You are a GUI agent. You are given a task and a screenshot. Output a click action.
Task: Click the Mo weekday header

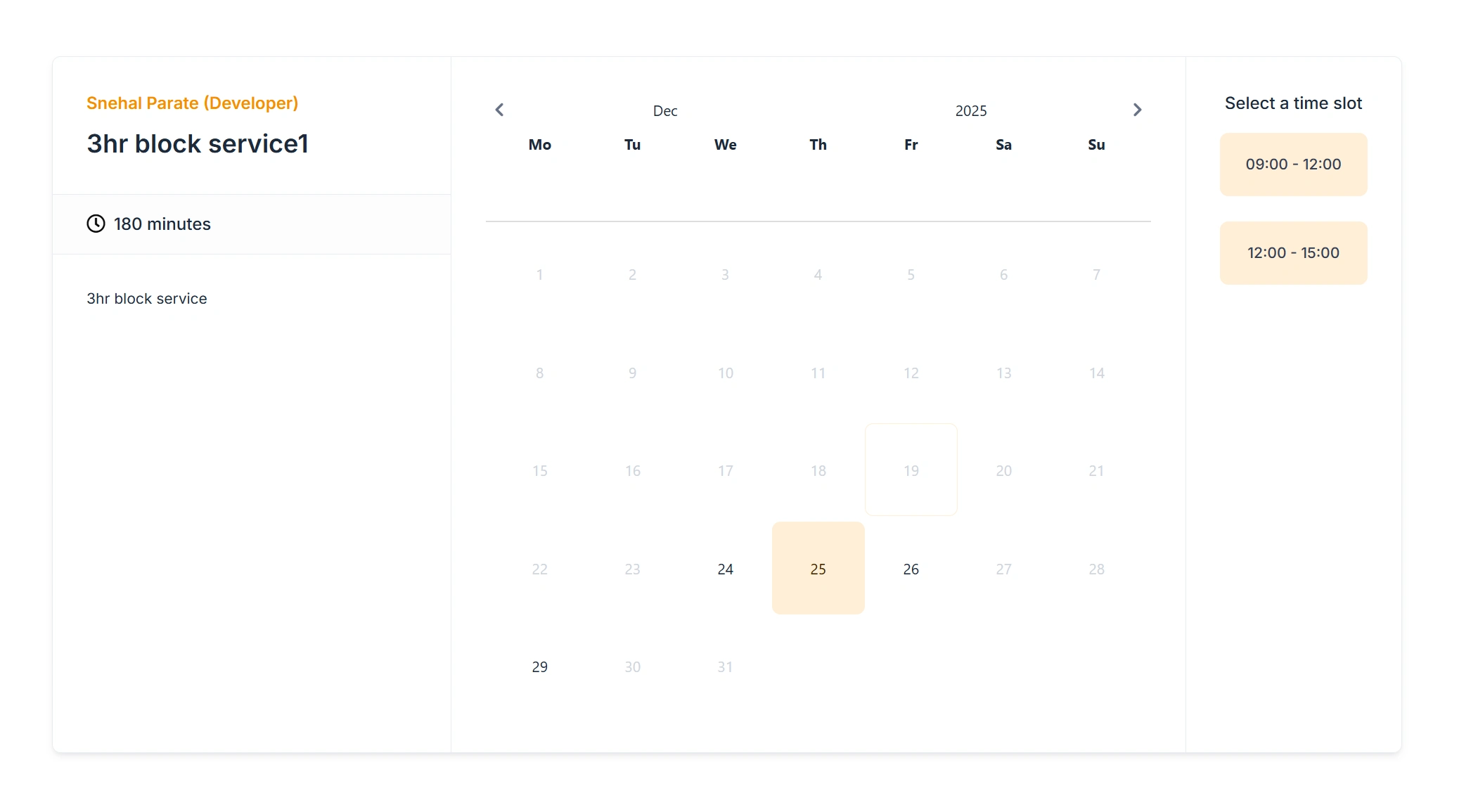click(x=539, y=145)
